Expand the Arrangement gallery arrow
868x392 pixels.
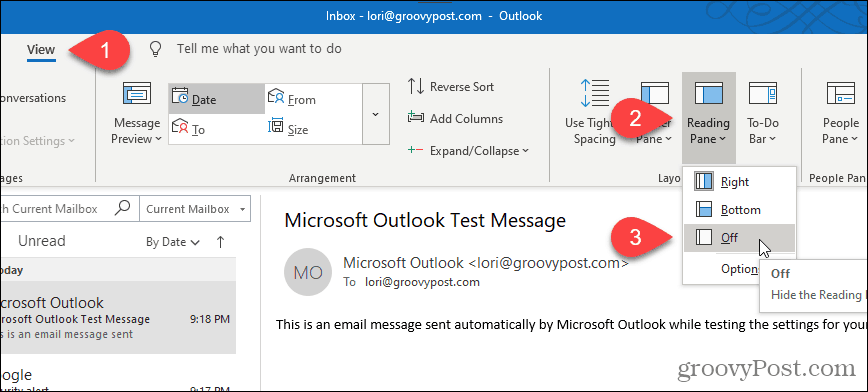coord(375,114)
